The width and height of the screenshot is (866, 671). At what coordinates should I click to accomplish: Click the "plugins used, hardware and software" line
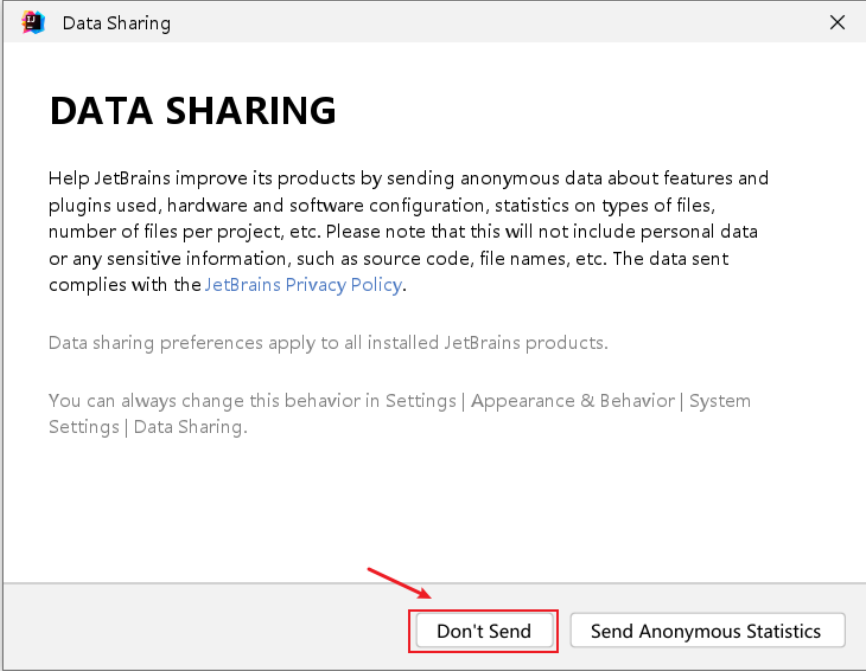point(382,205)
